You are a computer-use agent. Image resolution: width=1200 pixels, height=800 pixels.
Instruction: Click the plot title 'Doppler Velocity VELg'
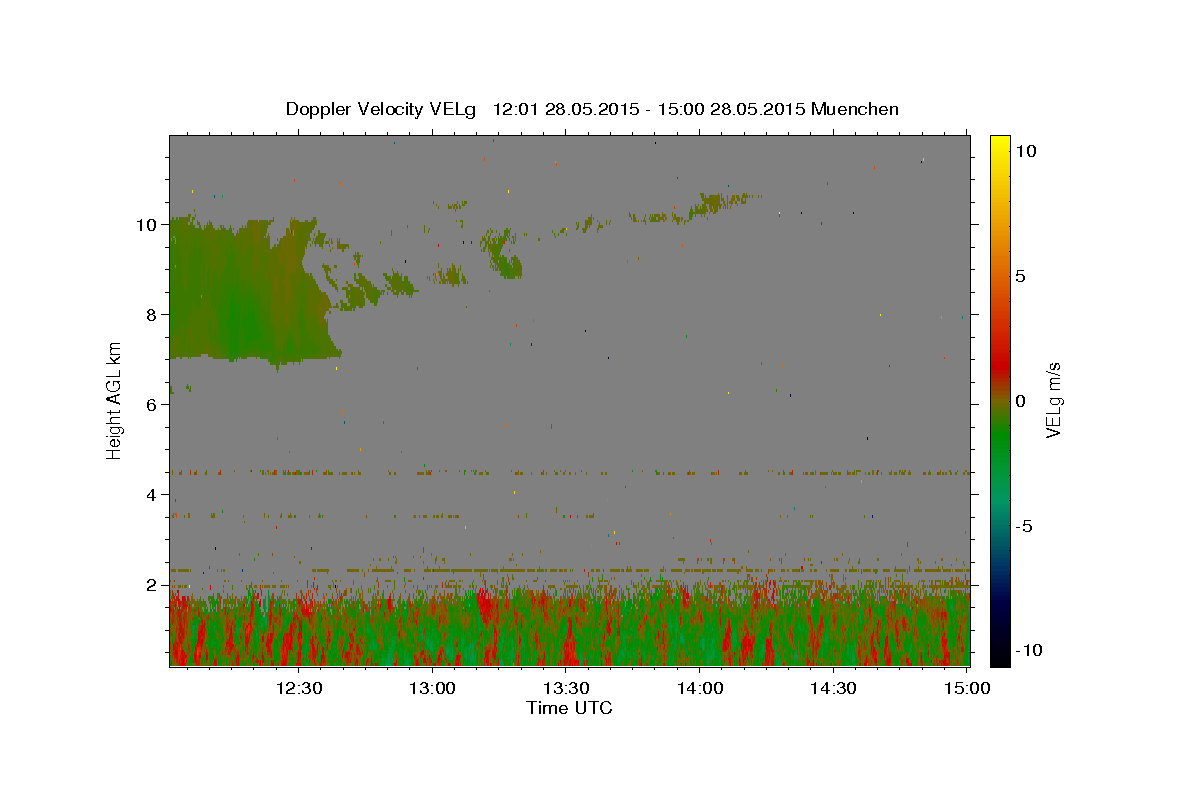381,109
